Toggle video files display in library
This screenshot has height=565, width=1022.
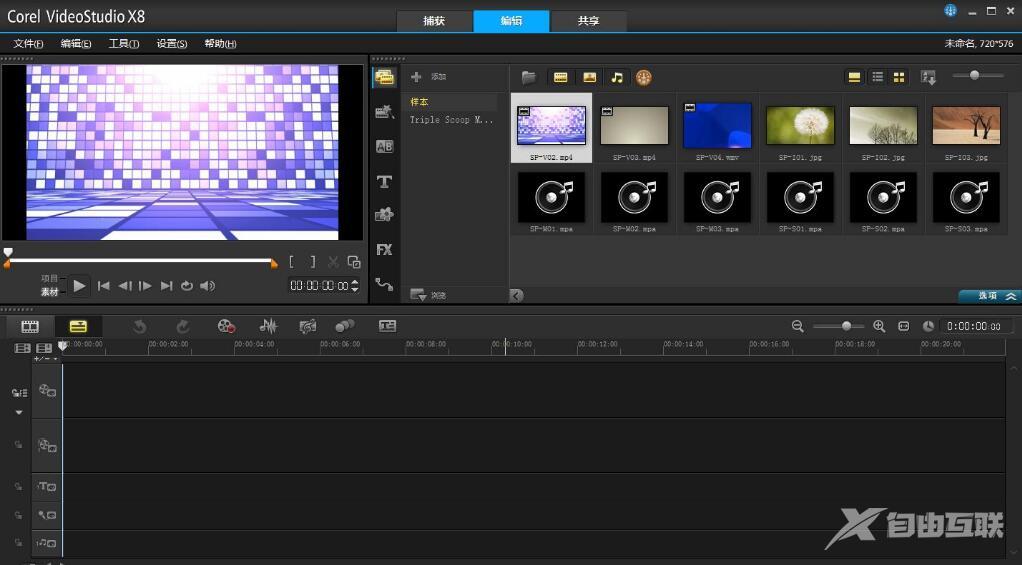[x=561, y=77]
